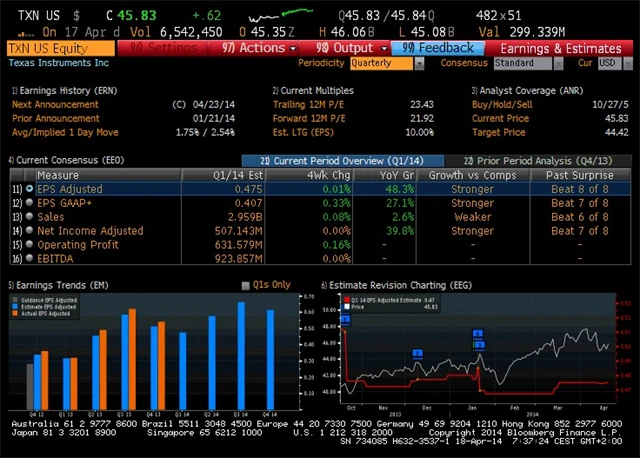Image resolution: width=640 pixels, height=458 pixels.
Task: Change the Cur USD currency dropdown
Action: 608,63
